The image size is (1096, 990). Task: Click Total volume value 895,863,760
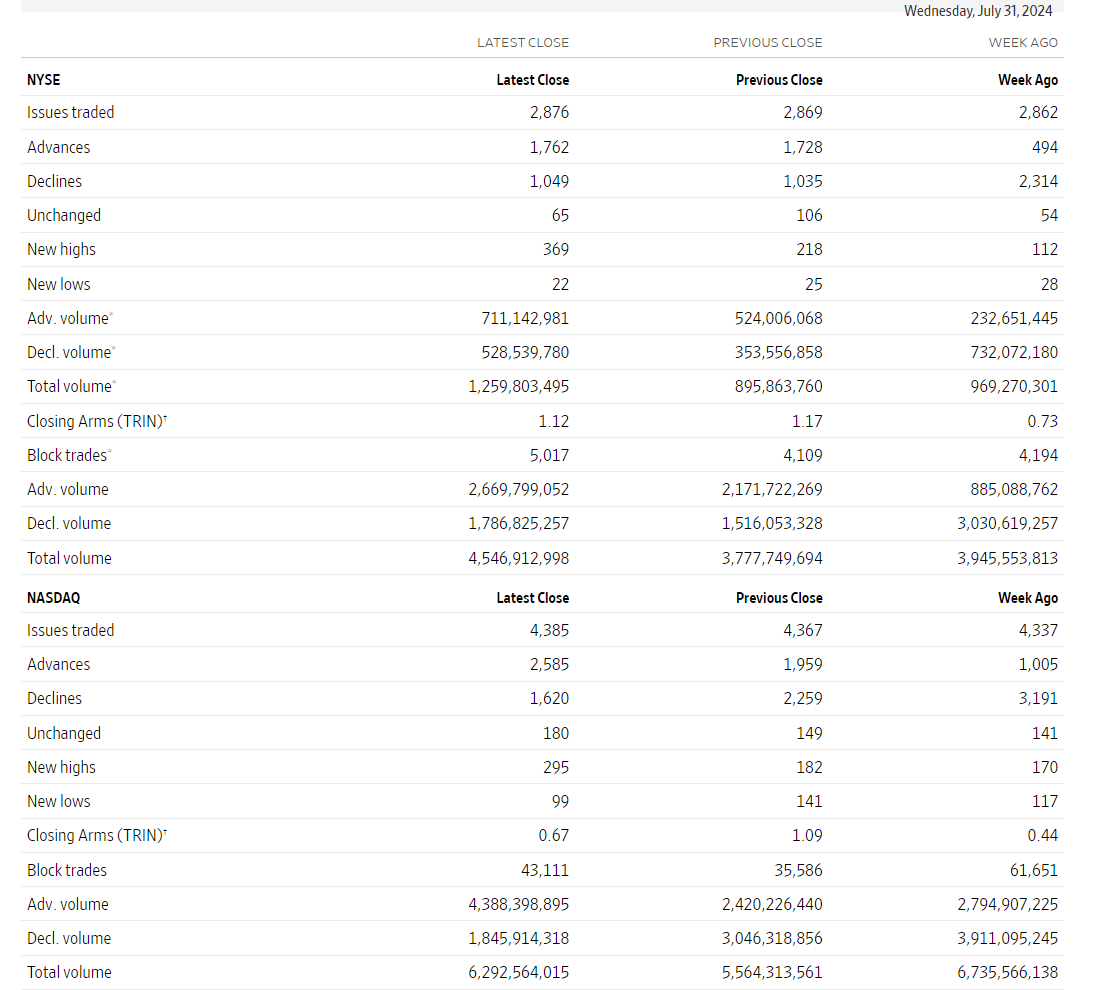point(778,387)
